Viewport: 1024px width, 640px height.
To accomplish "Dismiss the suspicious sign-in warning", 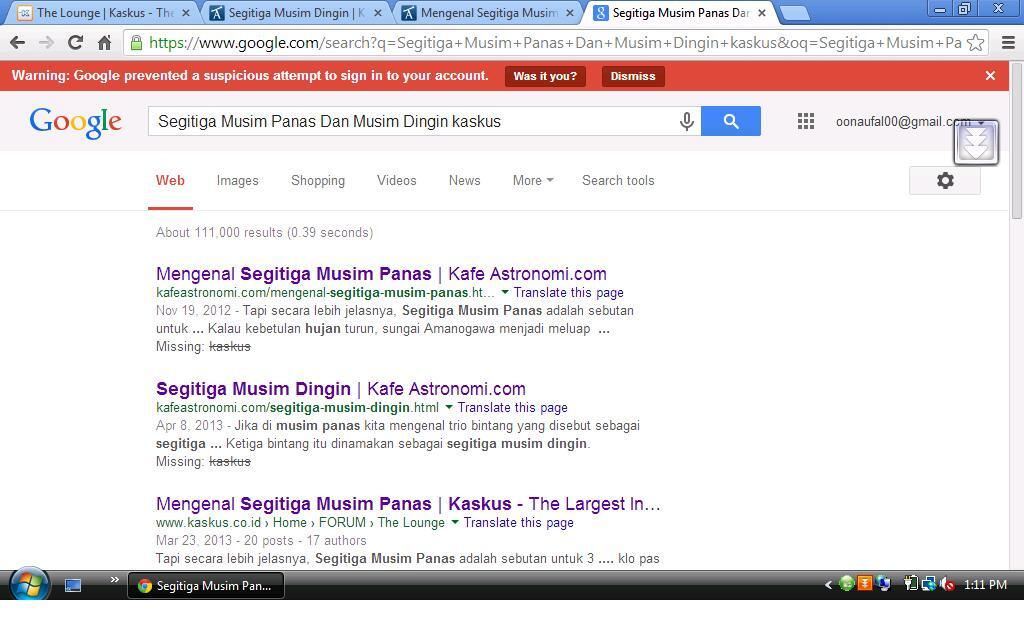I will tap(632, 76).
